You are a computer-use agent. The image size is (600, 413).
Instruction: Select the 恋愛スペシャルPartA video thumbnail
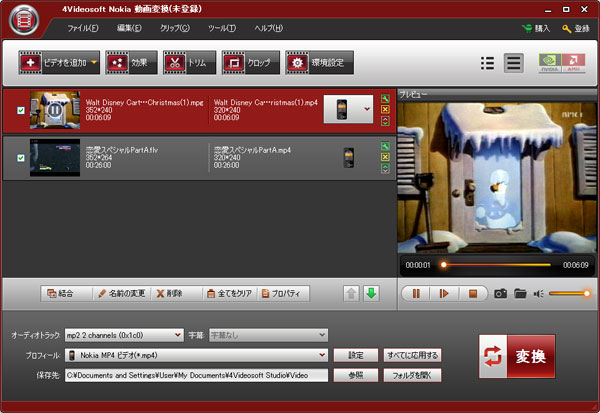point(55,158)
